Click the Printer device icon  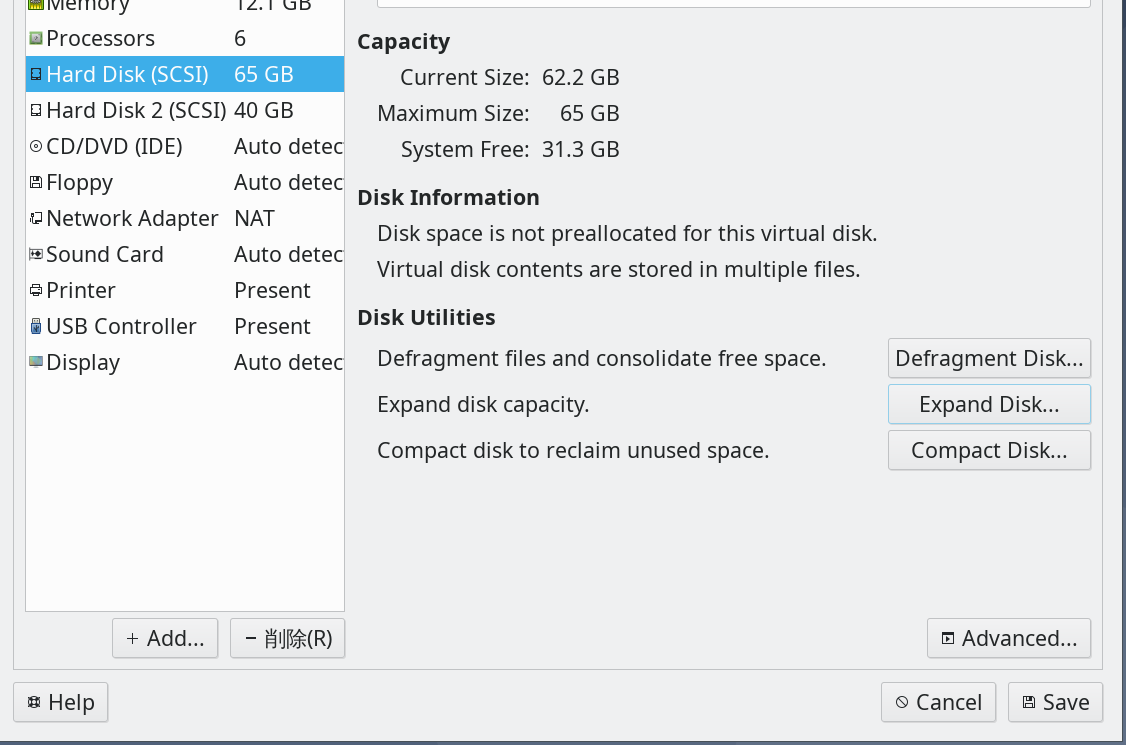point(36,291)
